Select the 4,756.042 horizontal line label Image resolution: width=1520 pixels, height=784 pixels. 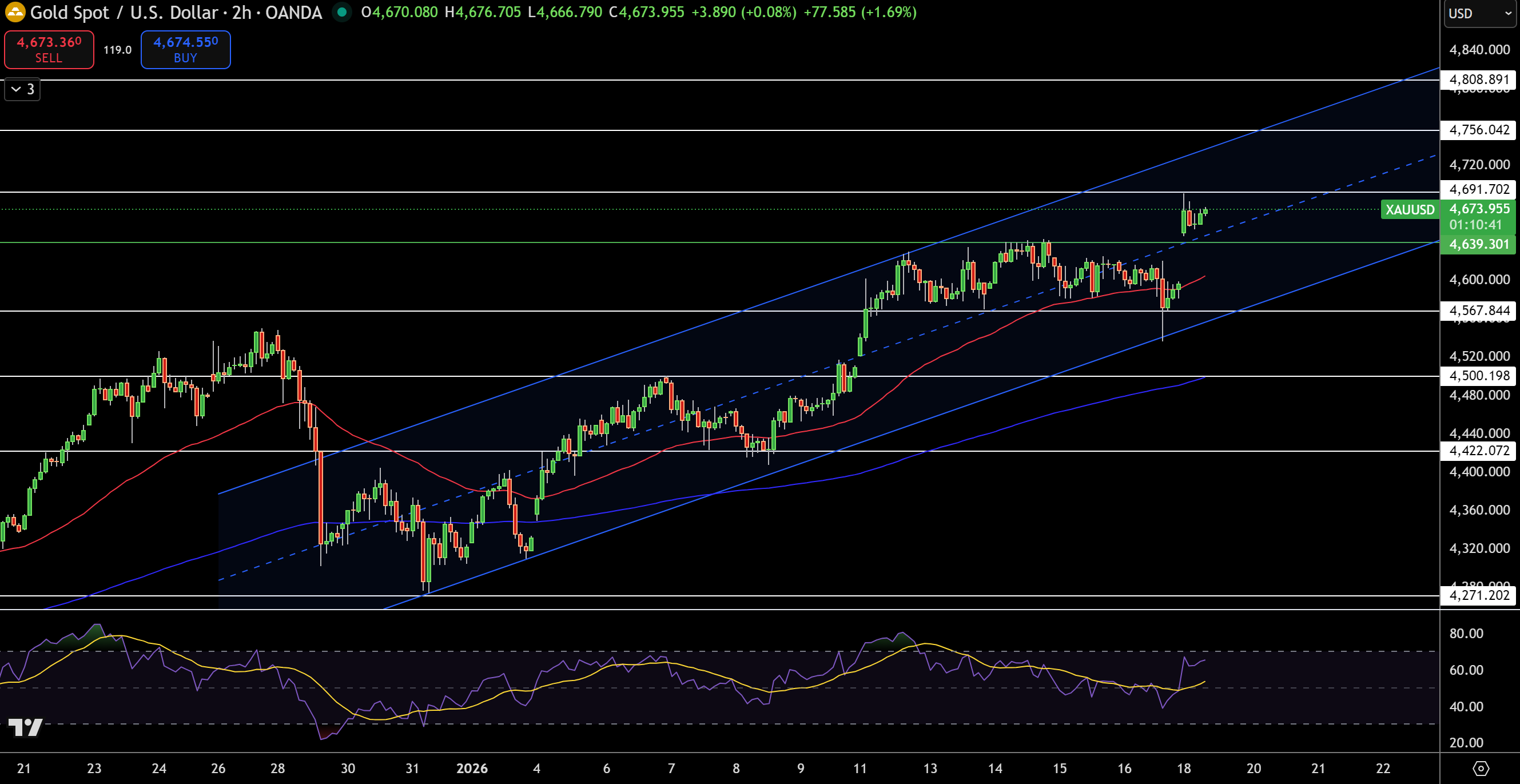pos(1479,130)
